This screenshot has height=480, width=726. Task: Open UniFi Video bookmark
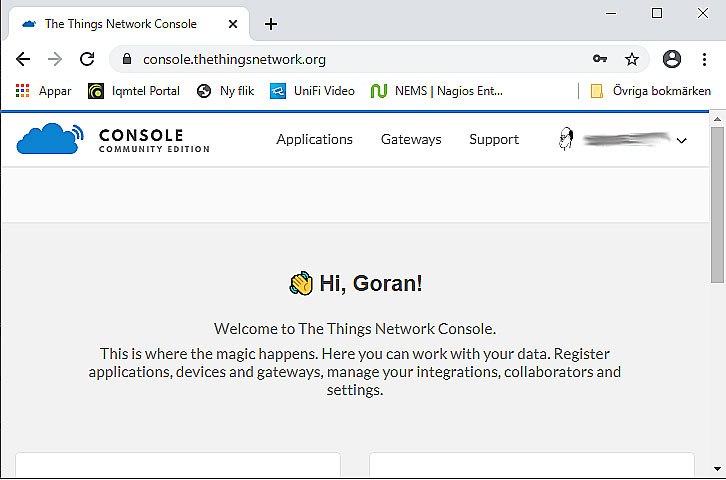pos(312,91)
